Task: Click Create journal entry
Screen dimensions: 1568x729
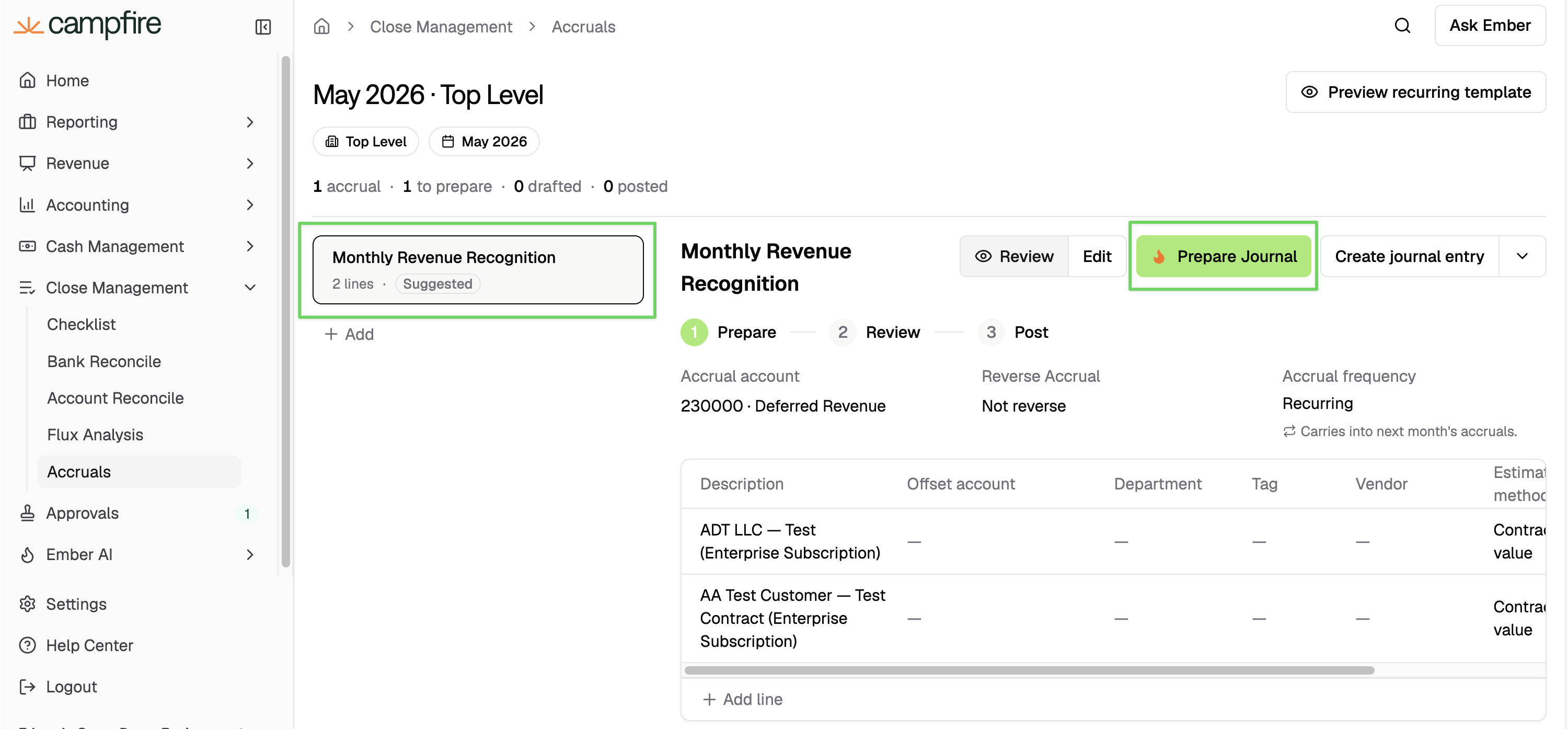Action: tap(1409, 256)
